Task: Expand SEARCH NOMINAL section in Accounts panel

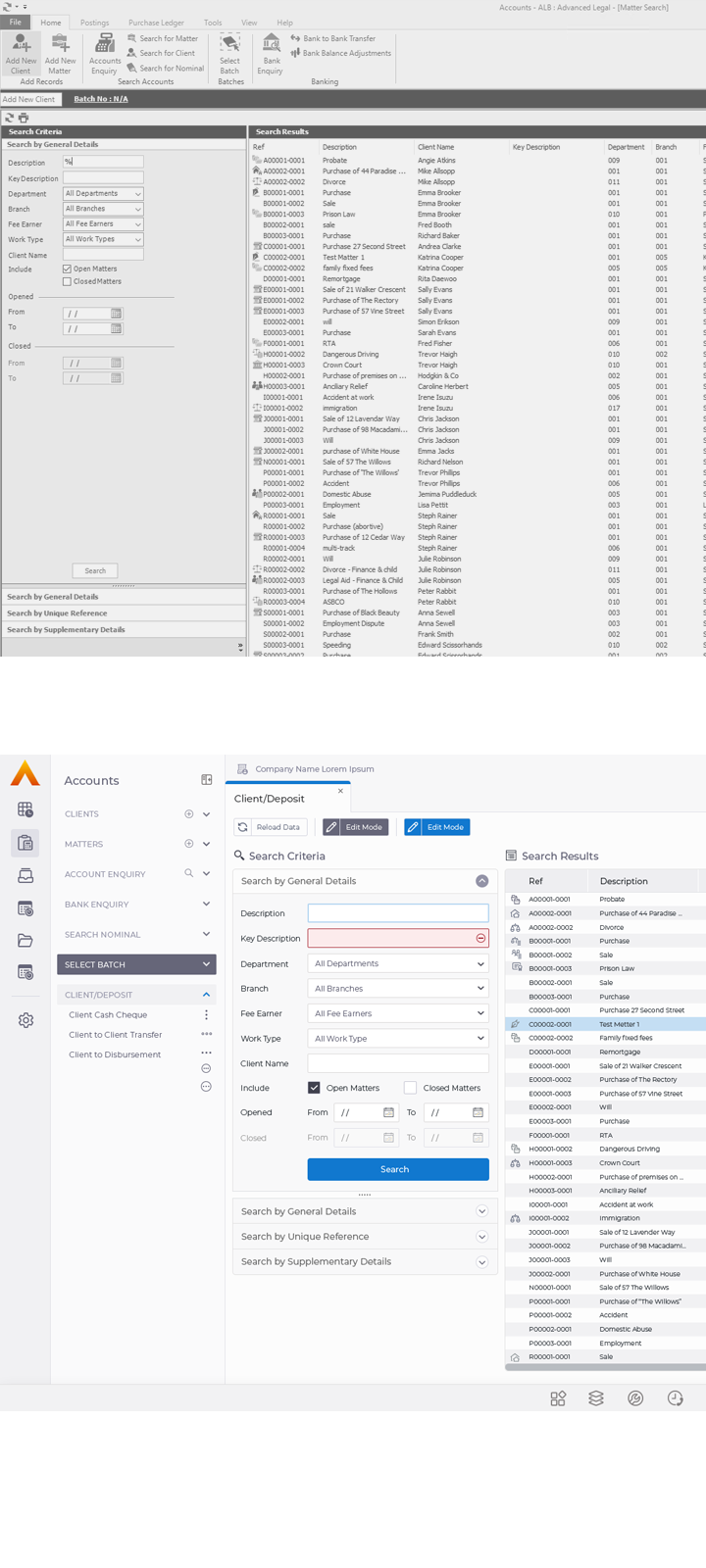Action: point(206,934)
